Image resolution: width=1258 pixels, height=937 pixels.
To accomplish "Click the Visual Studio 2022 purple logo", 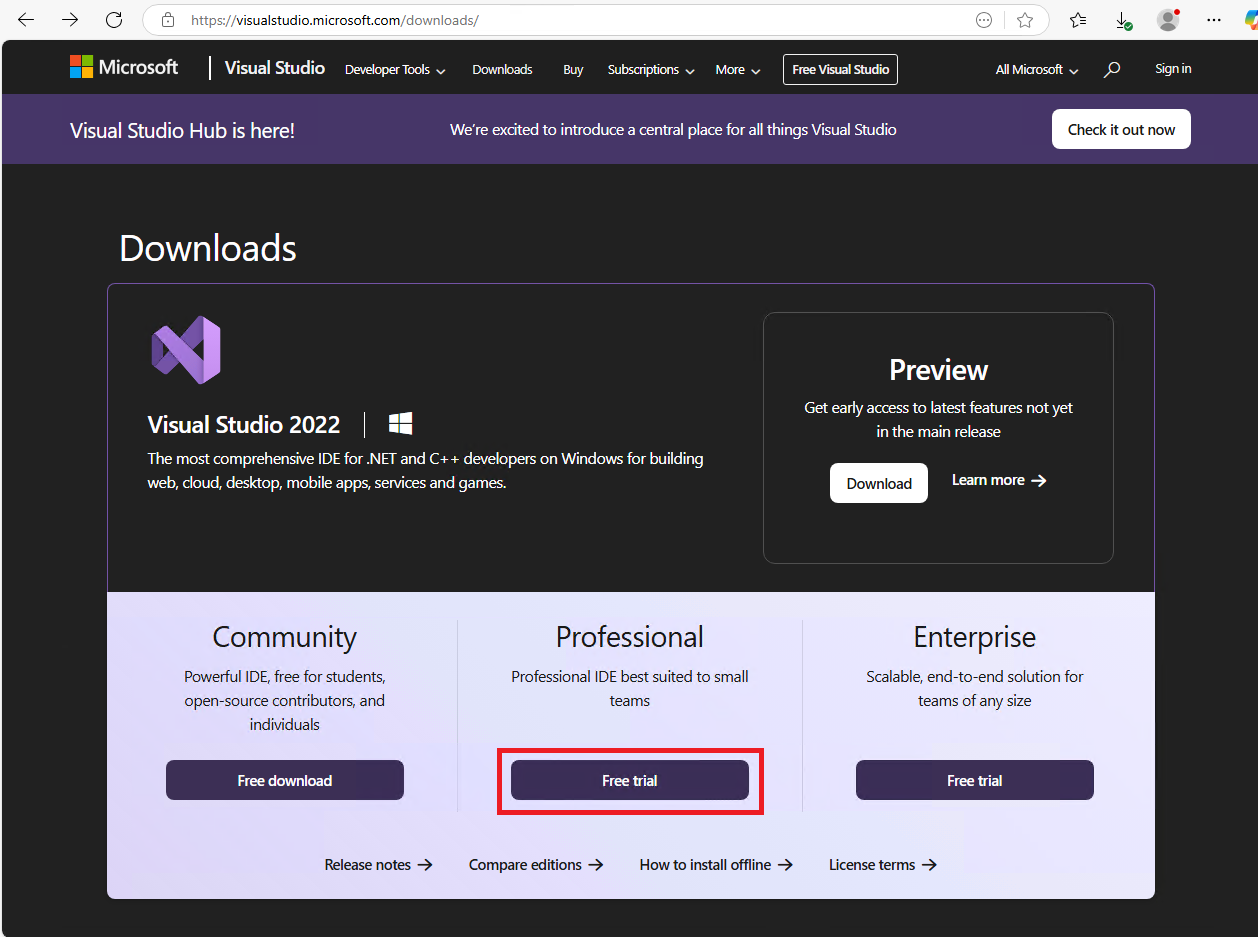I will 186,350.
